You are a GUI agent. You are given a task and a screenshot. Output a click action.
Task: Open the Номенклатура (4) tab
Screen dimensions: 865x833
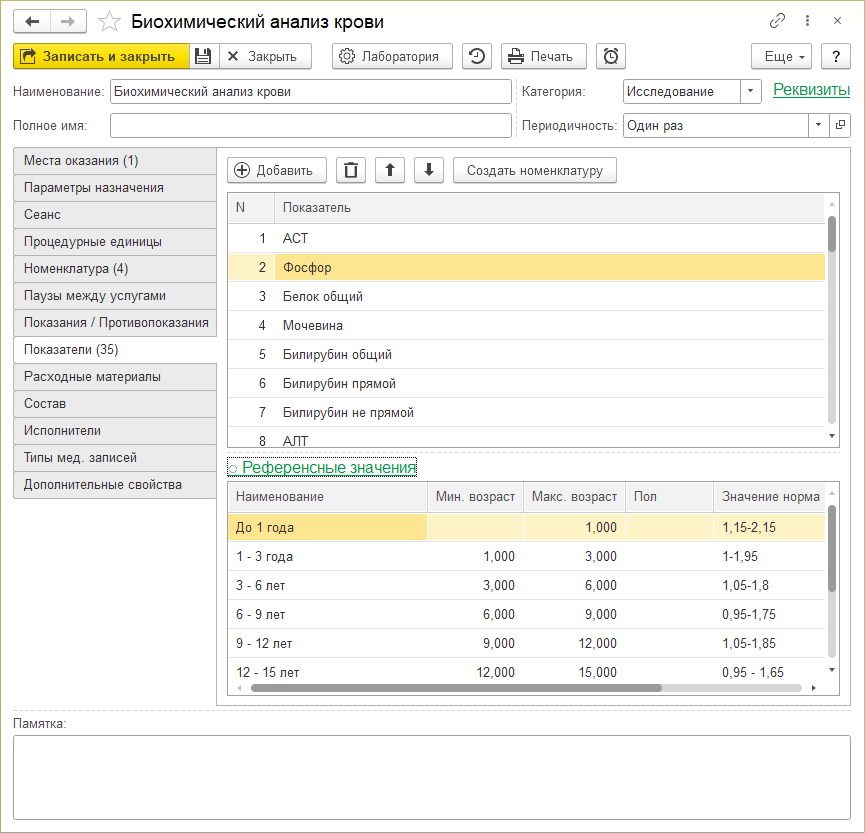pos(114,269)
